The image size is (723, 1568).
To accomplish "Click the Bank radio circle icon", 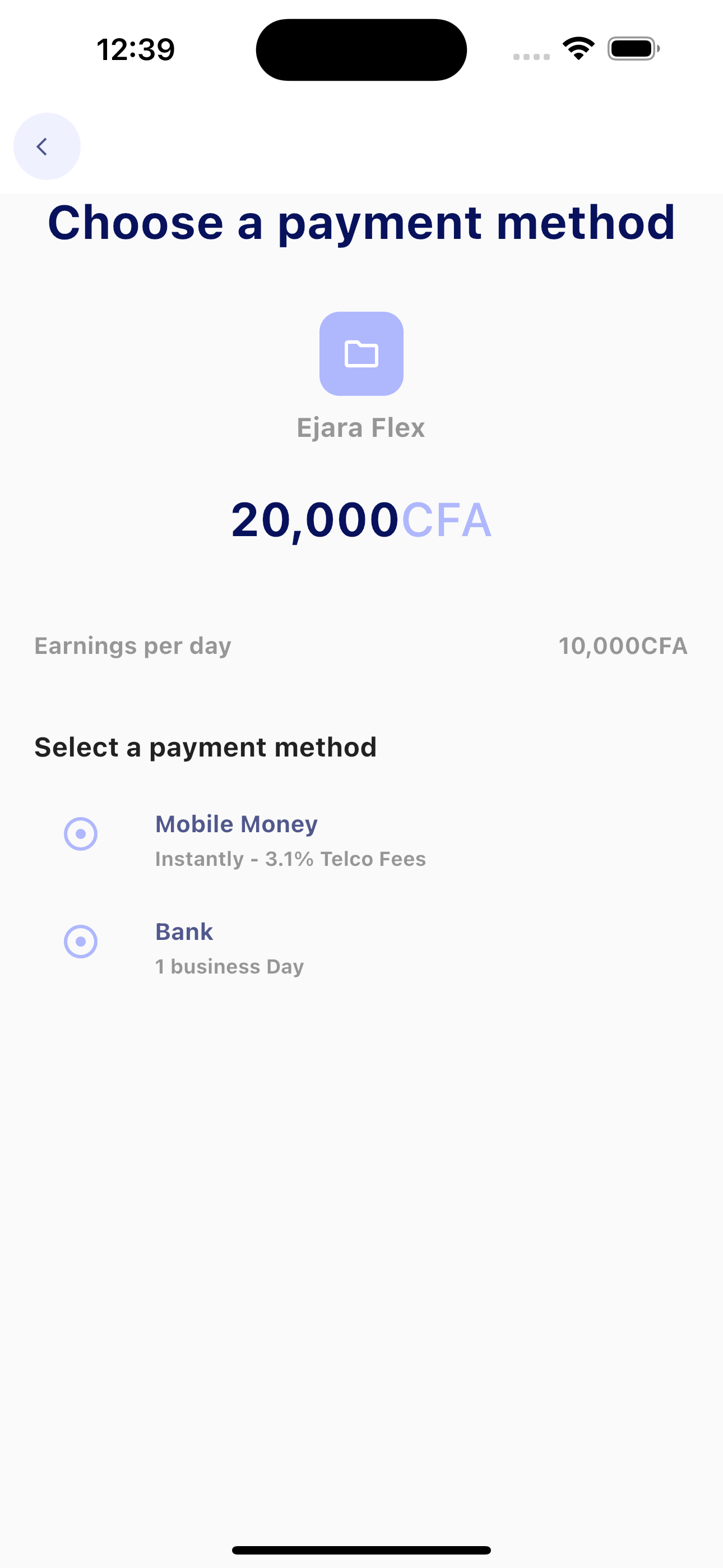I will [x=81, y=942].
